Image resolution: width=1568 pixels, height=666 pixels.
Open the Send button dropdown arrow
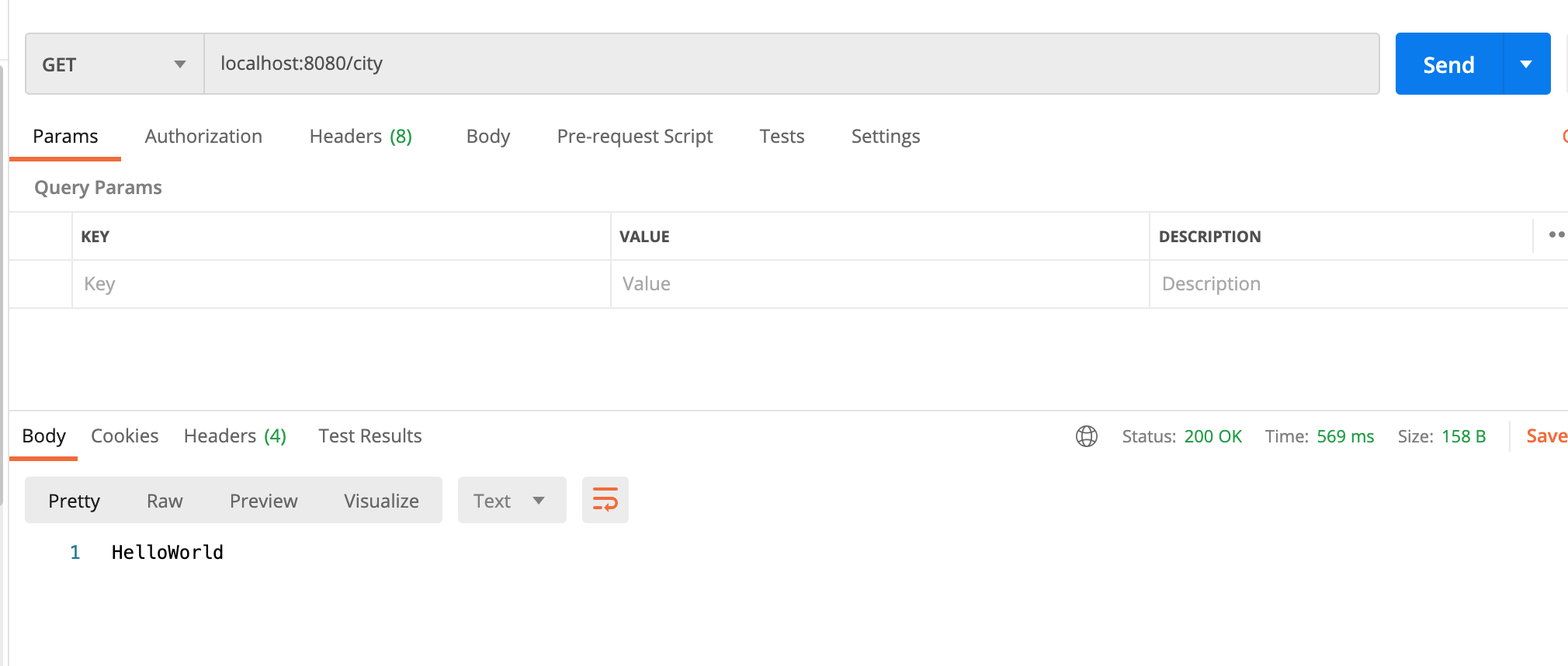(x=1527, y=64)
